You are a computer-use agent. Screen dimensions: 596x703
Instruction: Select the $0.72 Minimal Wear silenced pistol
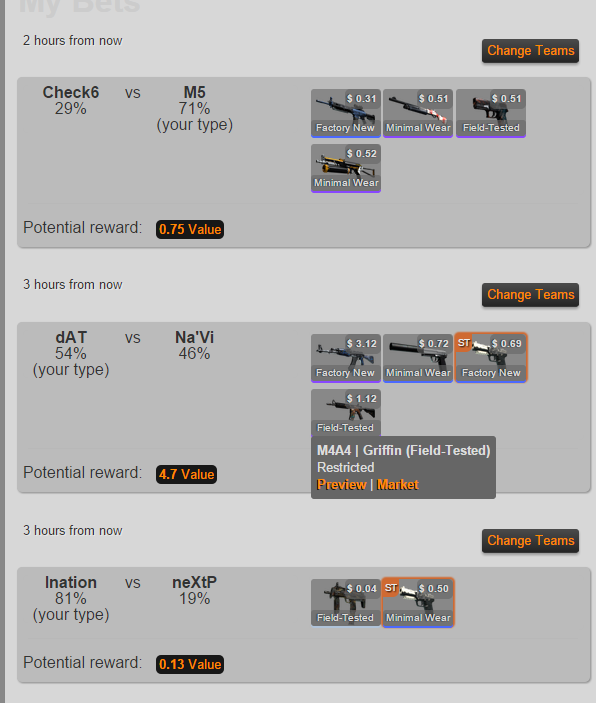418,358
